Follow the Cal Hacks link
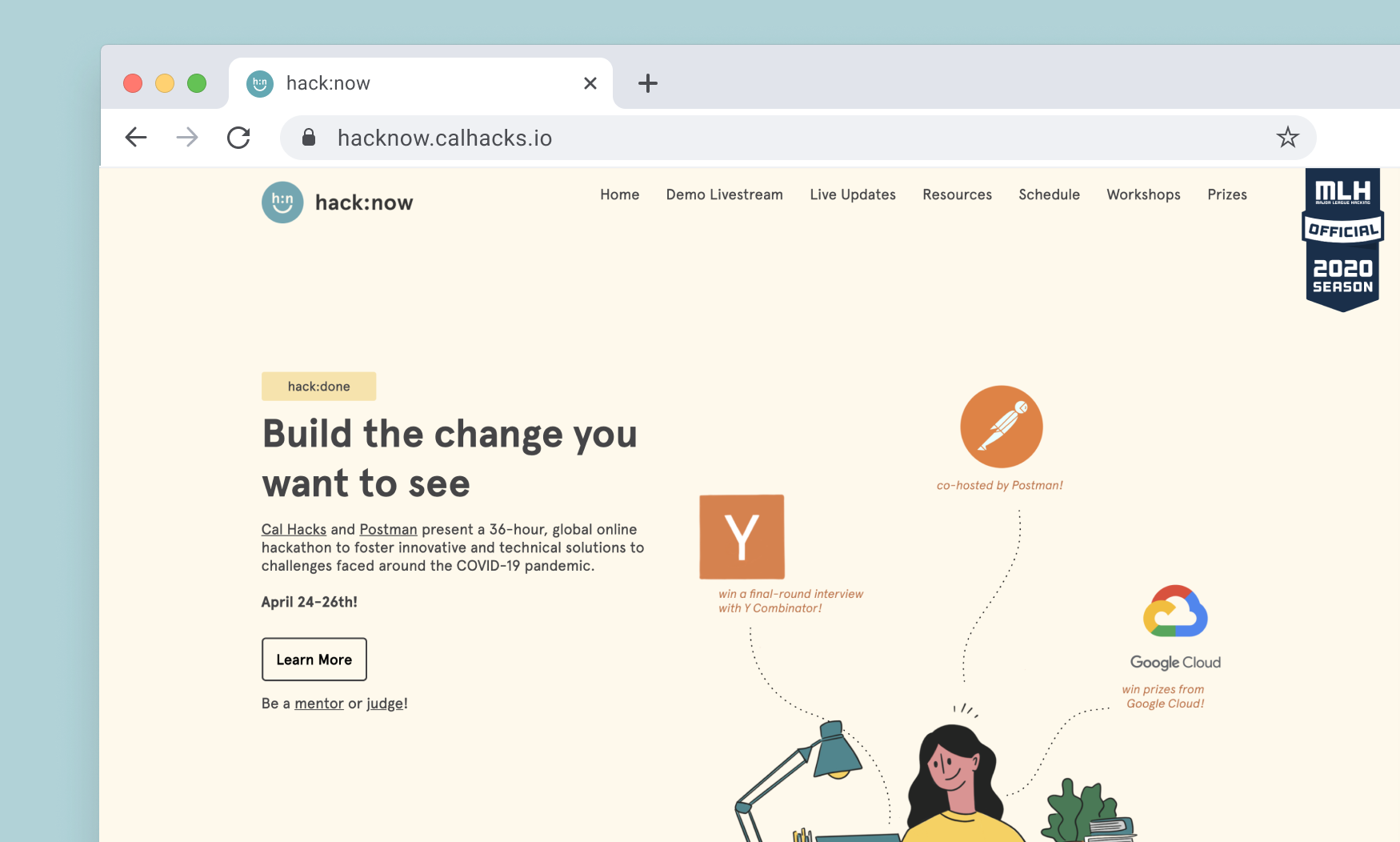The image size is (1400, 842). pos(294,529)
